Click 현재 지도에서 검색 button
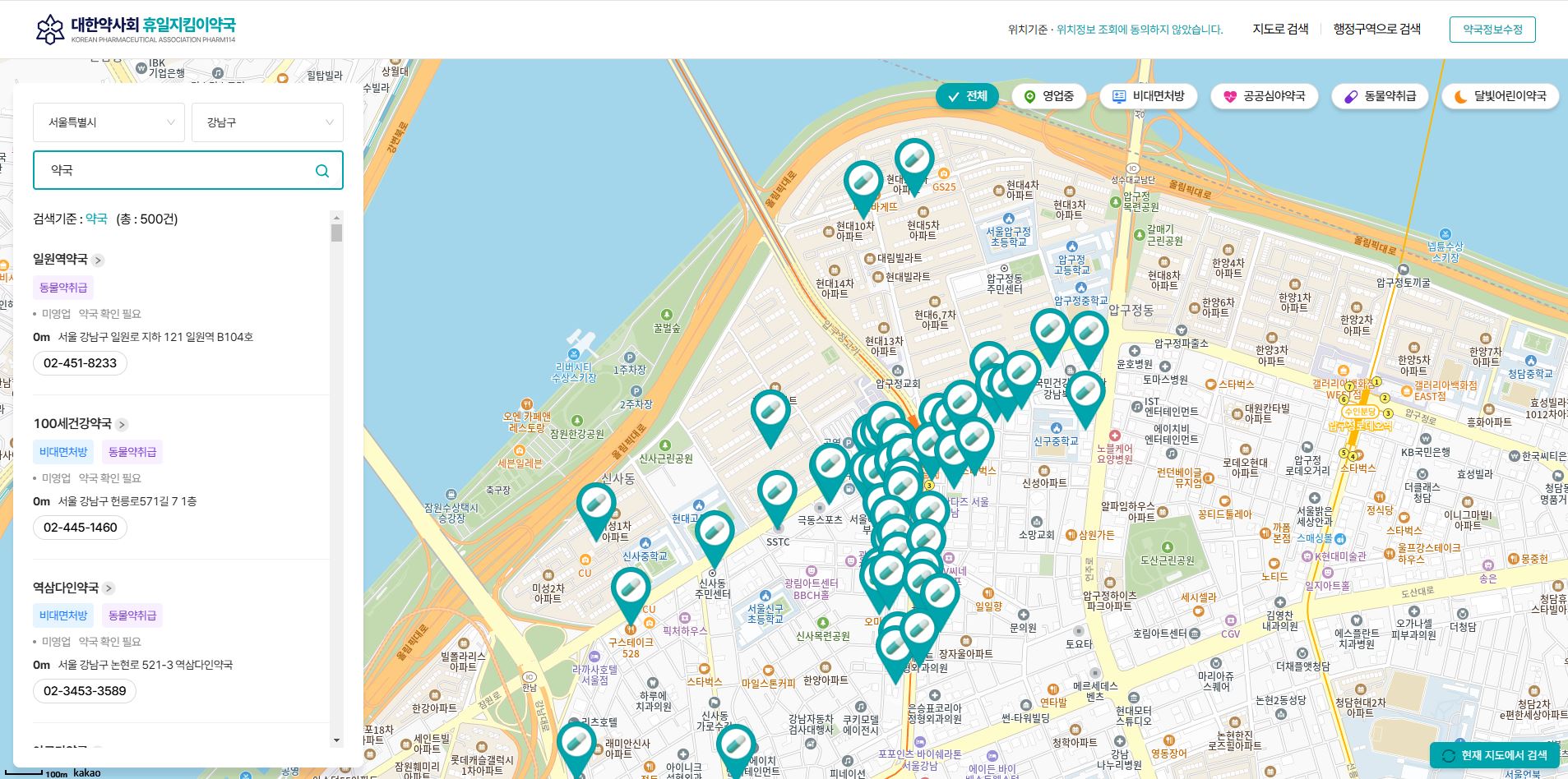The image size is (1568, 779). pos(1495,756)
